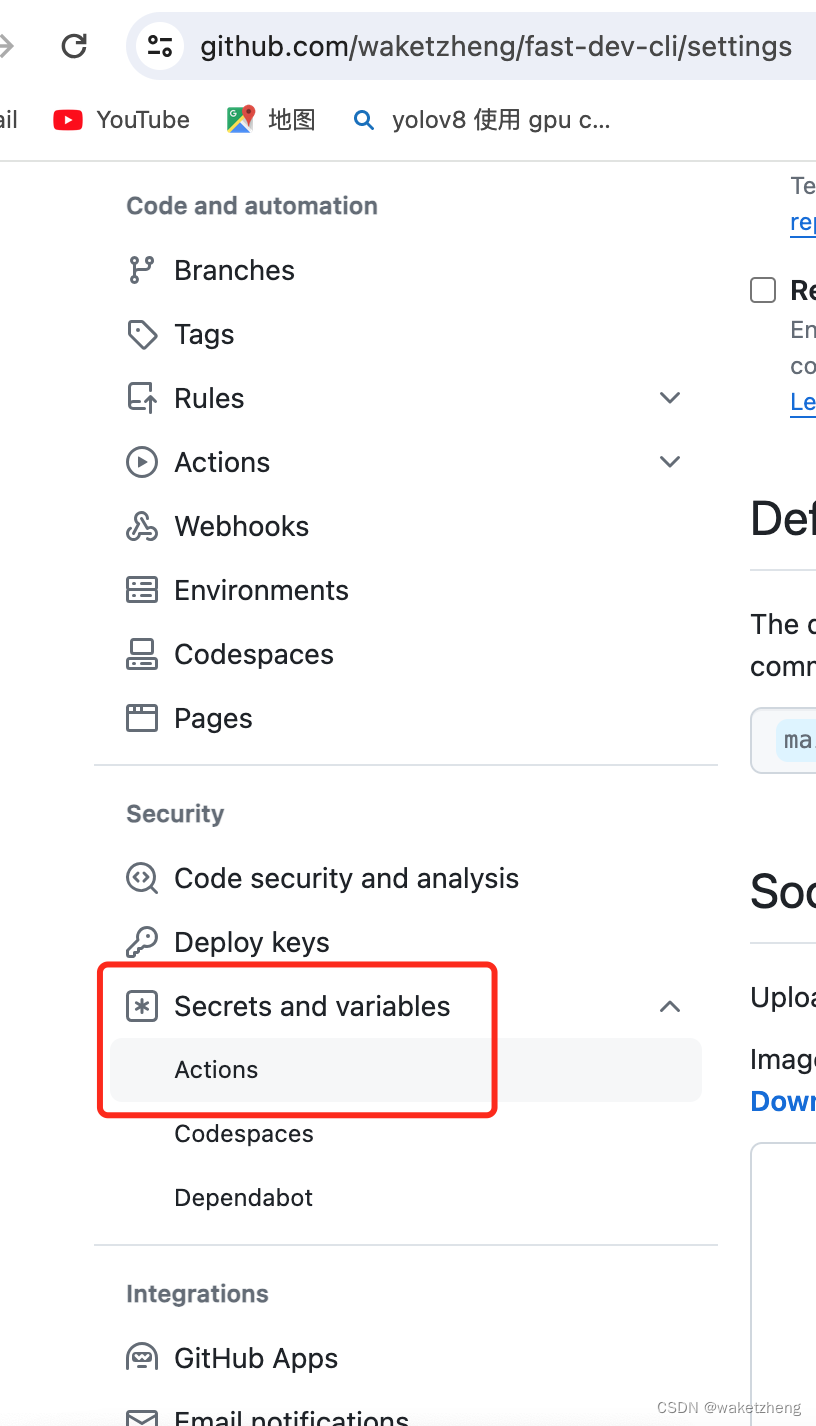Open the YouTube bookmark
Viewport: 816px width, 1426px height.
[121, 120]
